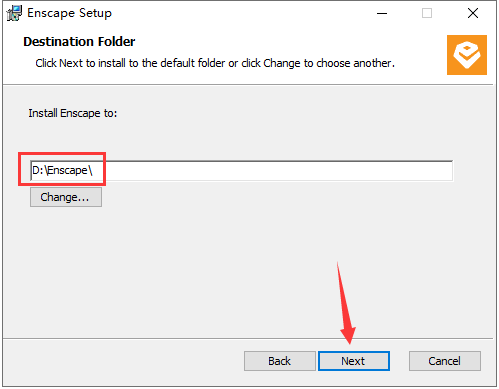Image resolution: width=499 pixels, height=389 pixels.
Task: Click the Install Enscape to: label
Action: [x=73, y=113]
